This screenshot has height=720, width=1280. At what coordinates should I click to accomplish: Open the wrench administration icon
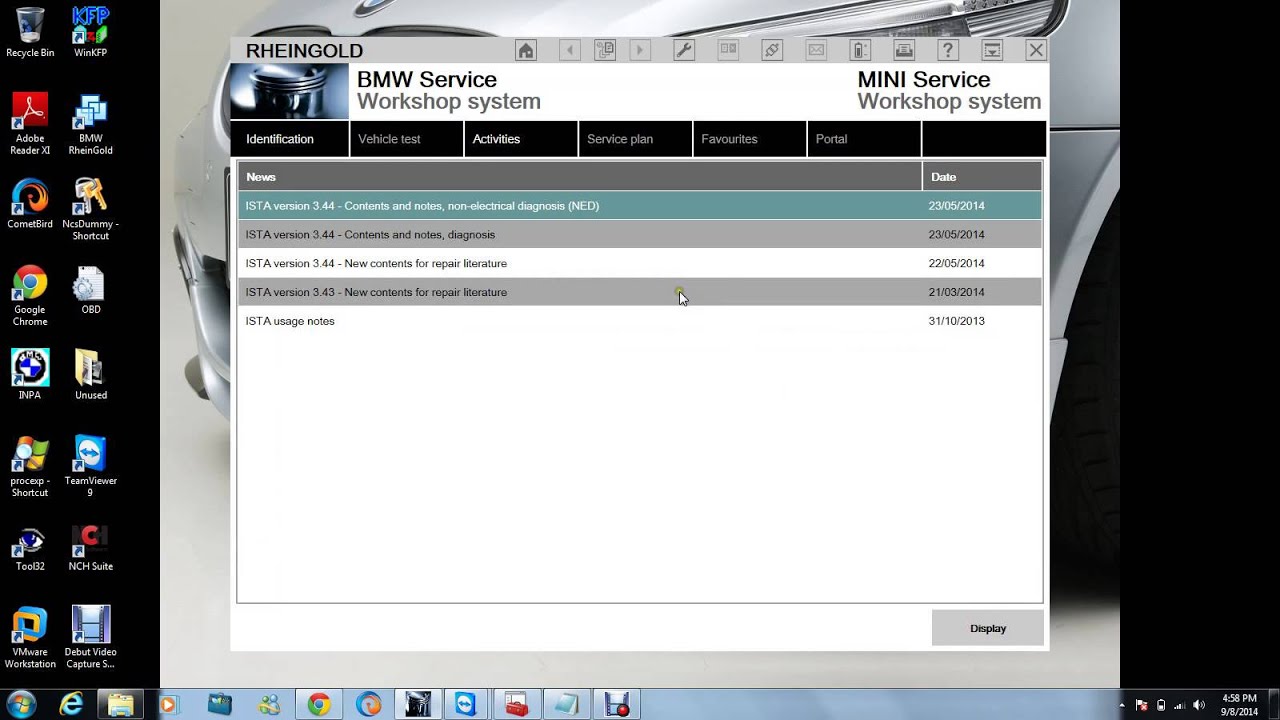click(x=684, y=50)
